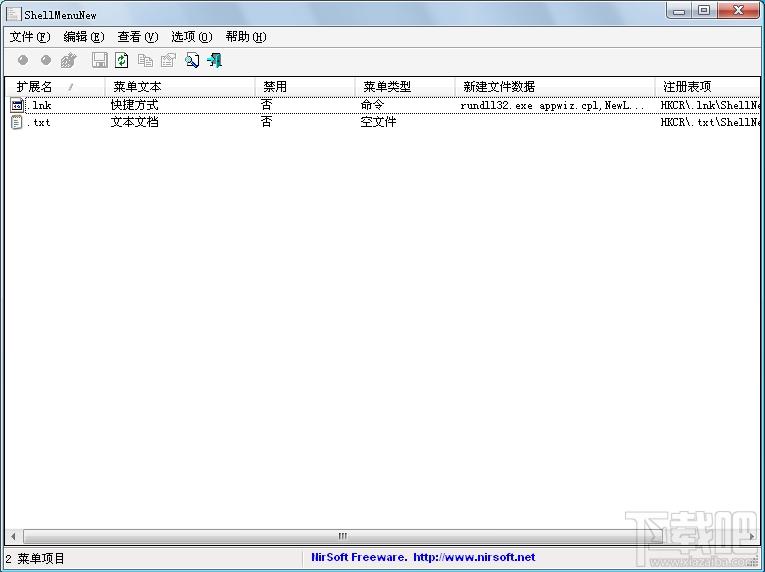Open the www.nirsoft.net status bar link
This screenshot has height=572, width=765.
tap(474, 557)
